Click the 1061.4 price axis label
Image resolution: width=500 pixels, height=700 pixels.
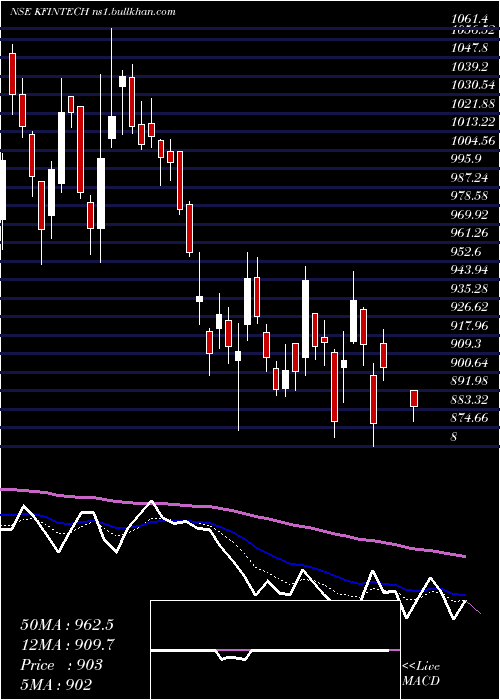(x=470, y=19)
